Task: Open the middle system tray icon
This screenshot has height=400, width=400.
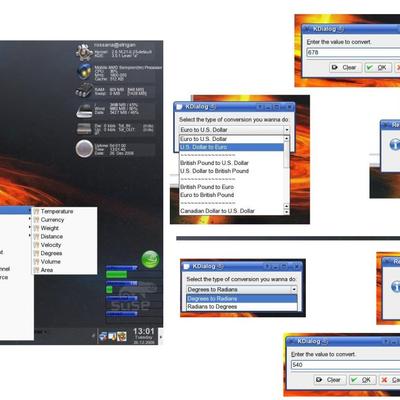Action: [x=112, y=336]
